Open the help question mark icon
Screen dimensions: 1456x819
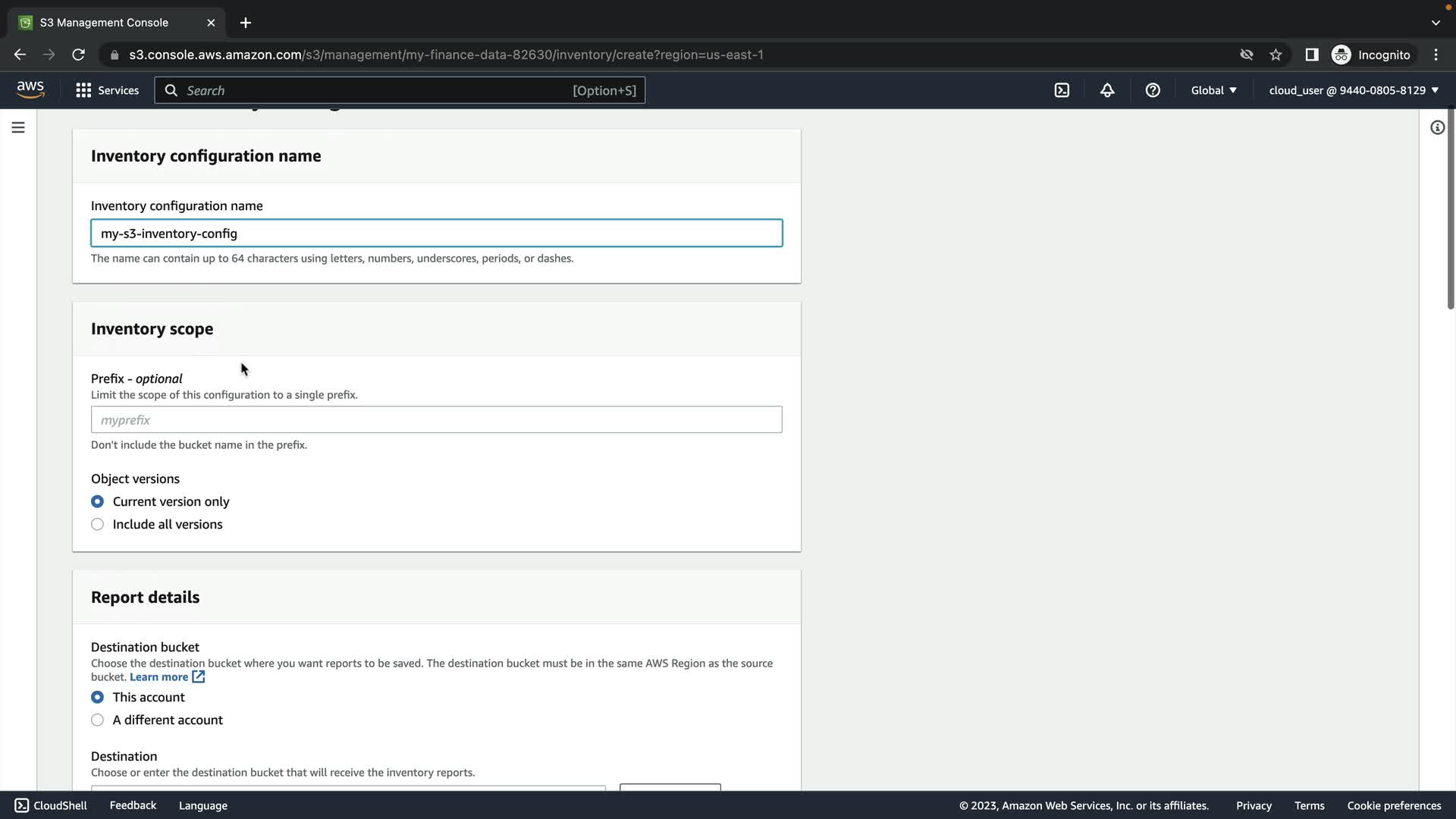point(1153,90)
